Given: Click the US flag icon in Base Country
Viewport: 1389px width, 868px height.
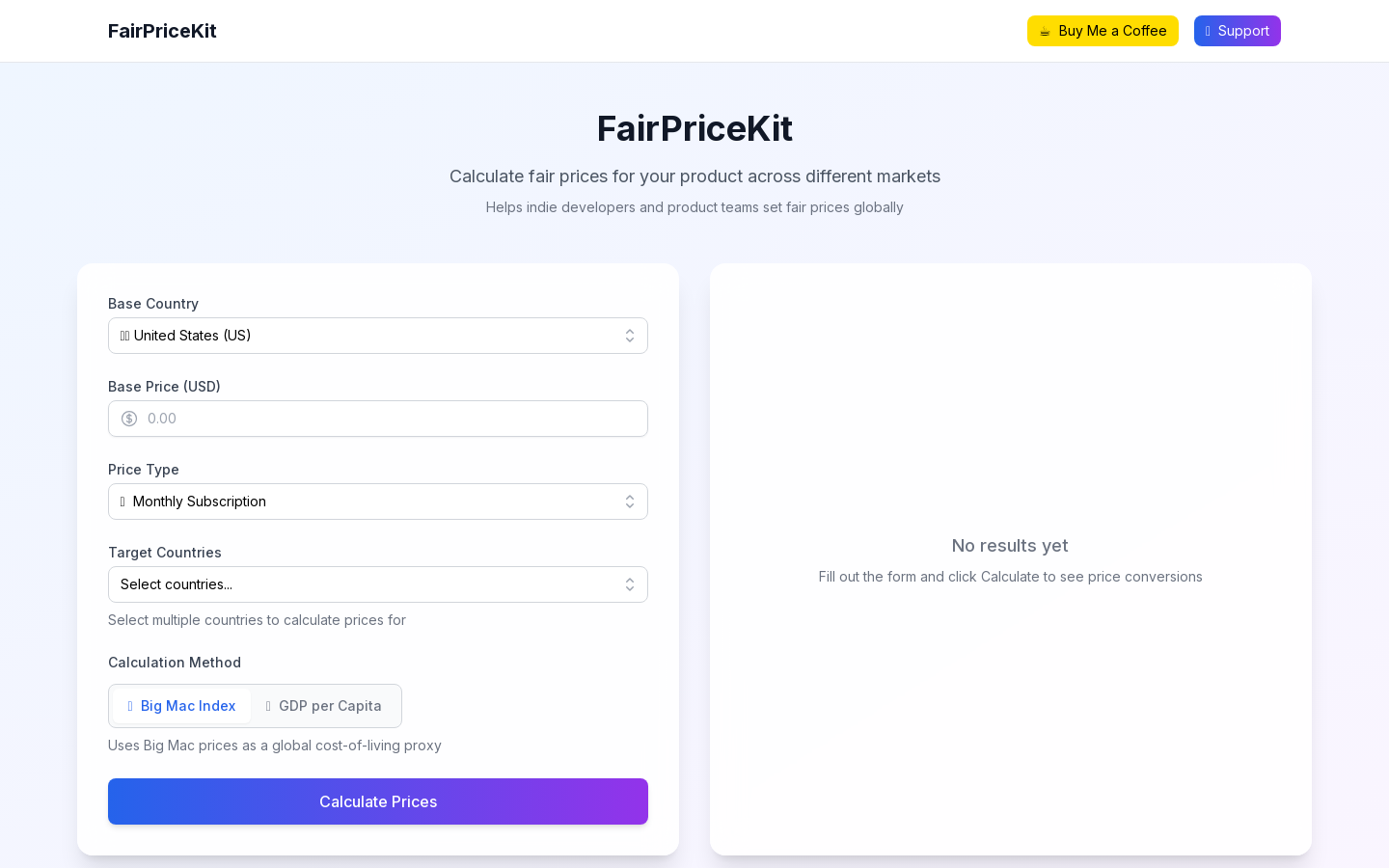Looking at the screenshot, I should pyautogui.click(x=125, y=336).
